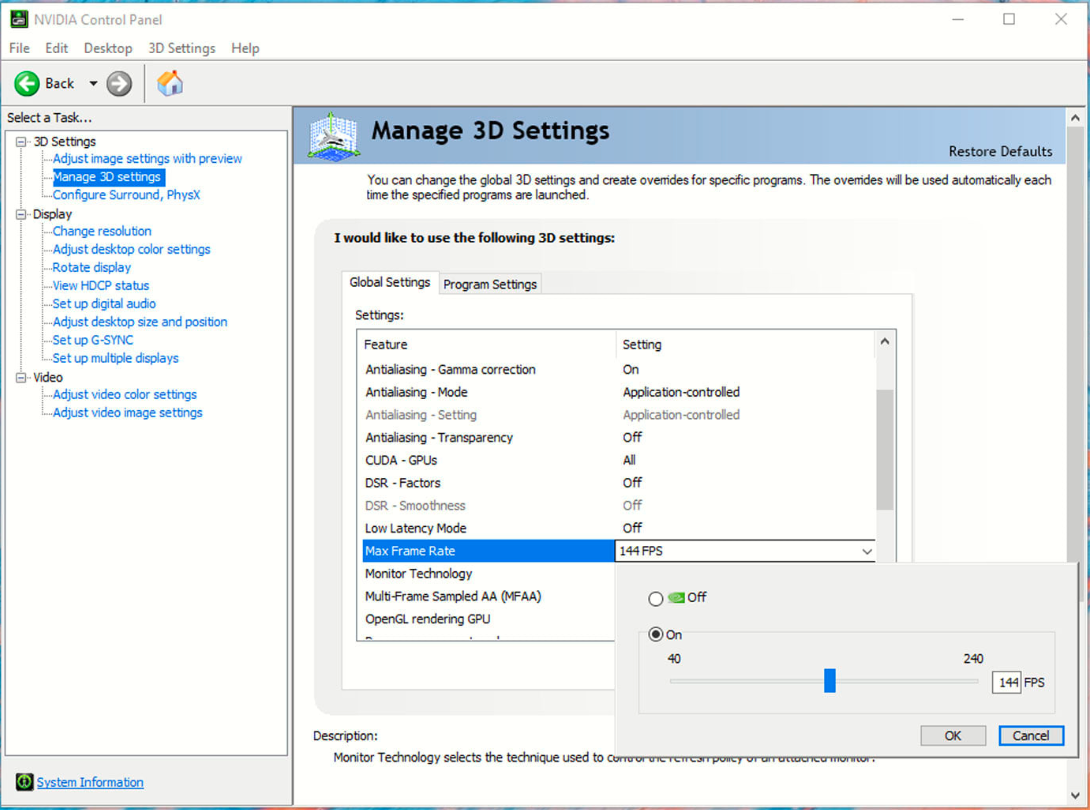Select the Monitor Technology row
The width and height of the screenshot is (1090, 810).
point(488,574)
